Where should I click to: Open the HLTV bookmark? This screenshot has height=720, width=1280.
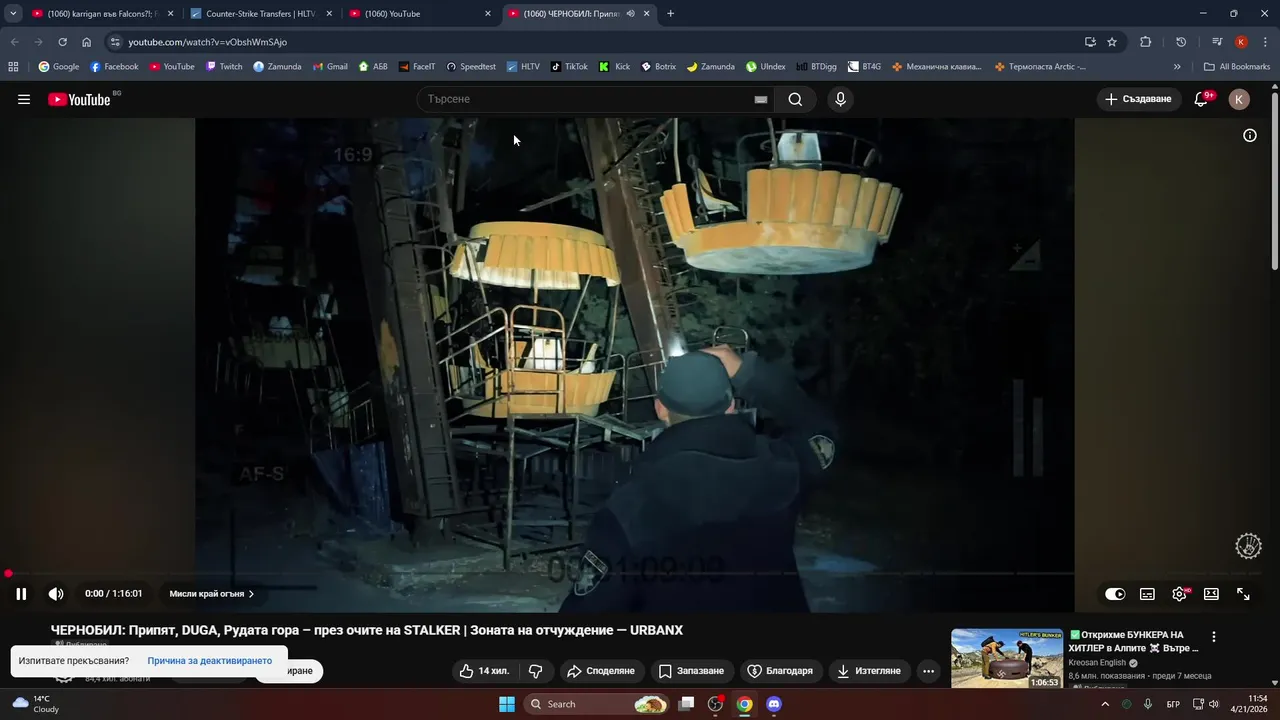(522, 67)
